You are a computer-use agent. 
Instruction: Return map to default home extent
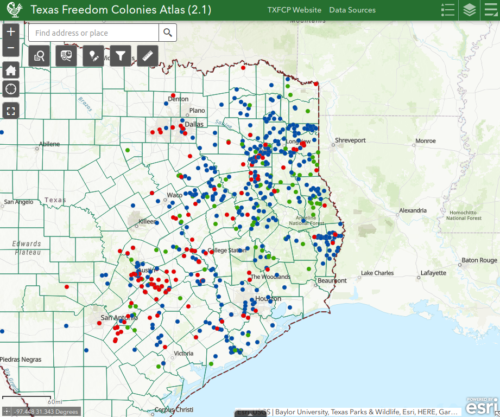click(11, 70)
